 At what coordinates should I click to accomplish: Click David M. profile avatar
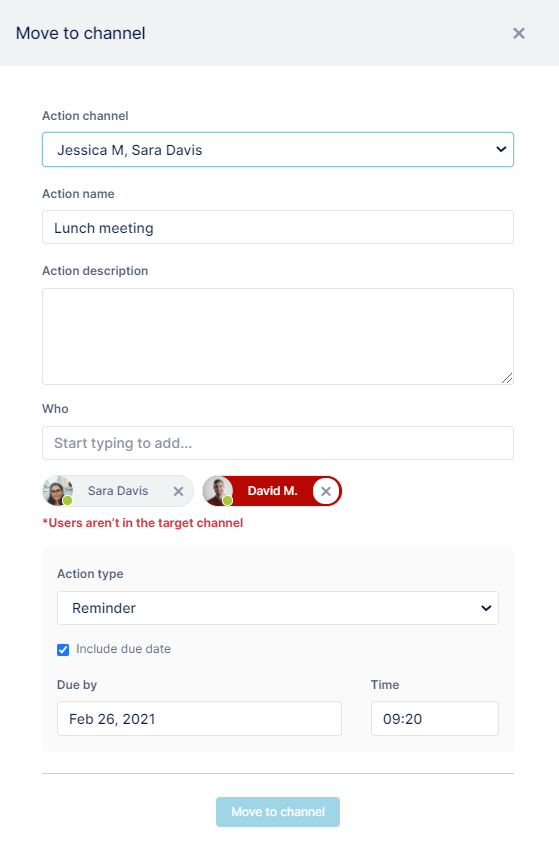click(x=218, y=491)
